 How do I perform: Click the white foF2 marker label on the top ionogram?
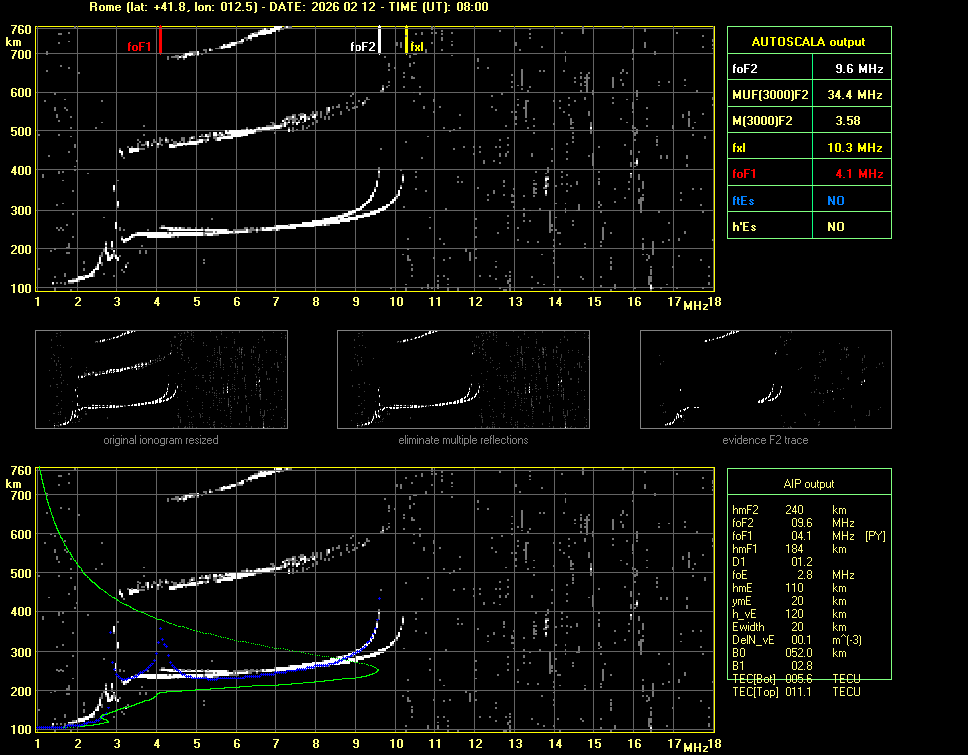coord(362,47)
